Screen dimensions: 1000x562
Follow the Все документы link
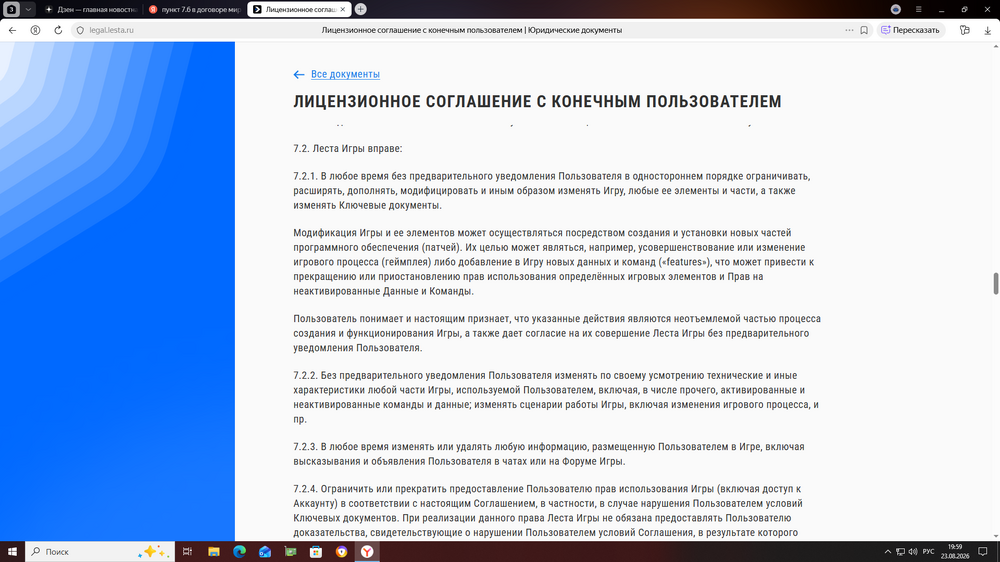[345, 74]
